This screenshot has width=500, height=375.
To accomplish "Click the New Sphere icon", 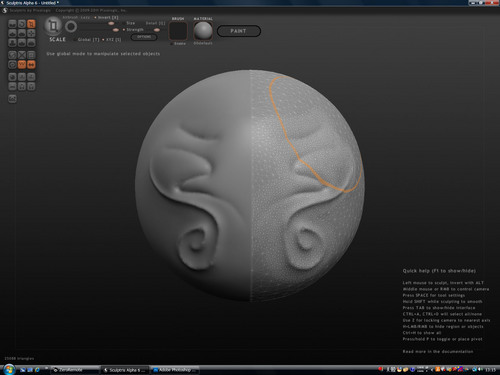I will (x=12, y=77).
